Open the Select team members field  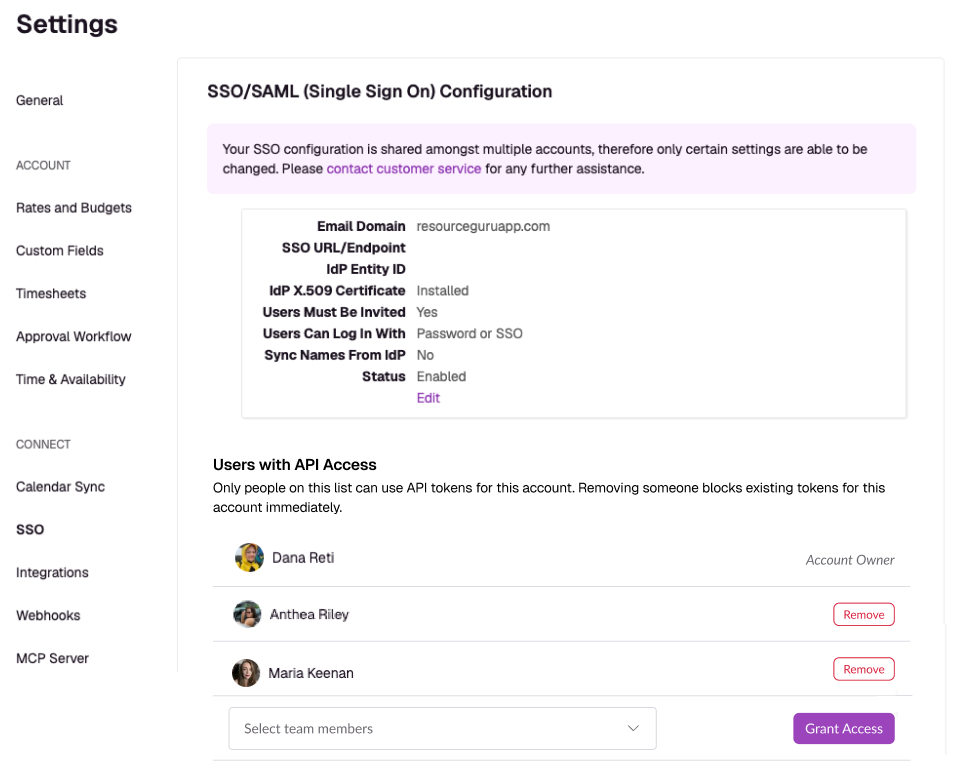[442, 728]
